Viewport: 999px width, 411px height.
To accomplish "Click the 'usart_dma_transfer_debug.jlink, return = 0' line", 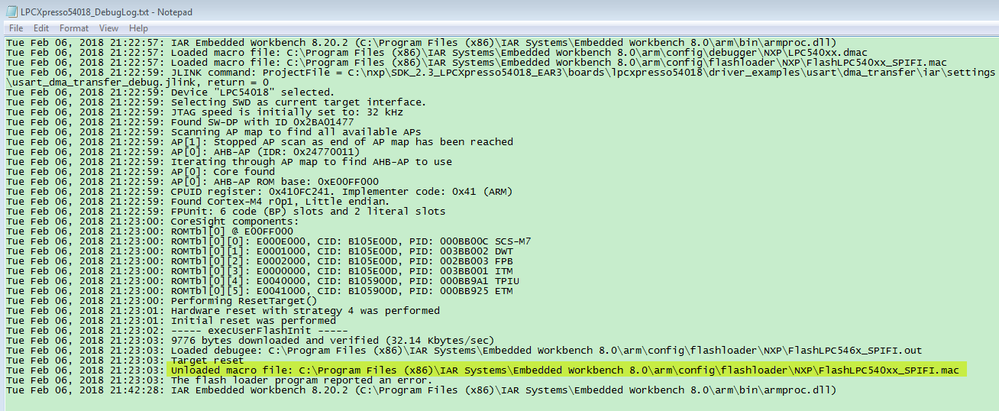I will click(x=137, y=83).
